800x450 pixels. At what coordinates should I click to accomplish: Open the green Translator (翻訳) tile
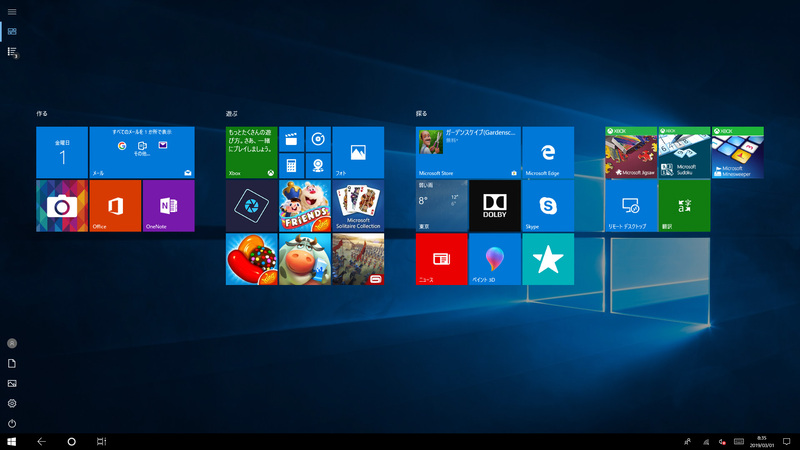click(684, 206)
